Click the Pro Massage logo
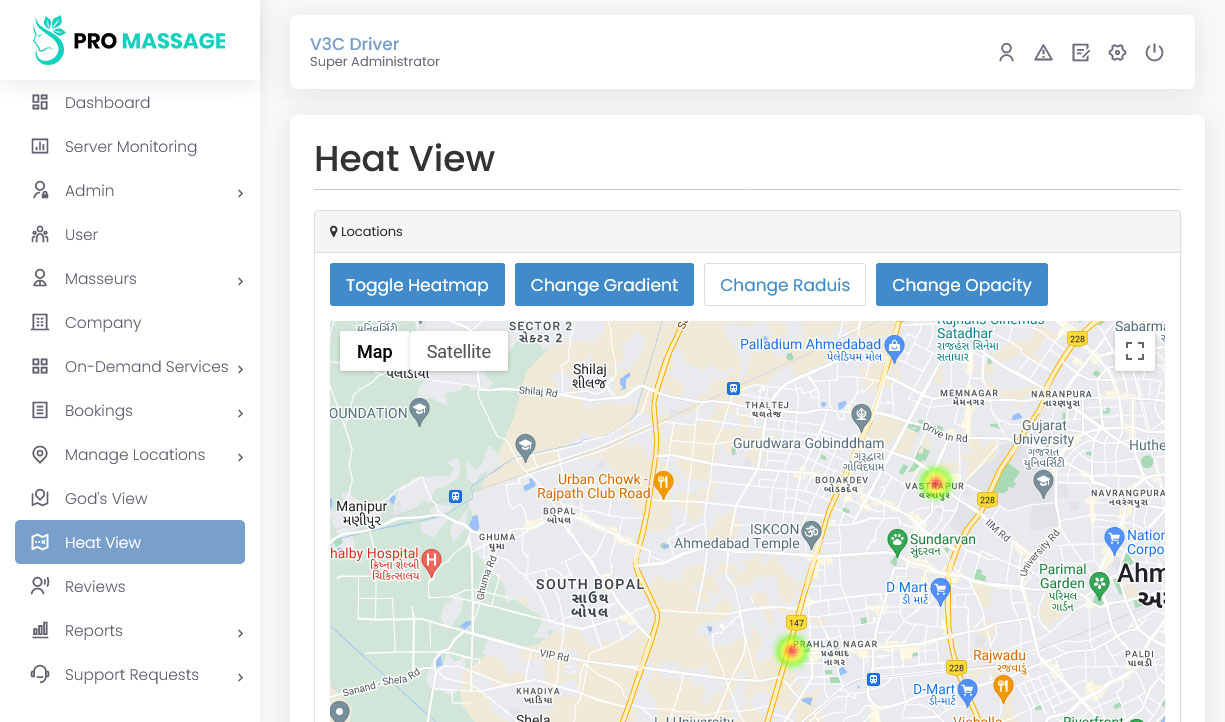Image resolution: width=1225 pixels, height=722 pixels. (x=130, y=41)
